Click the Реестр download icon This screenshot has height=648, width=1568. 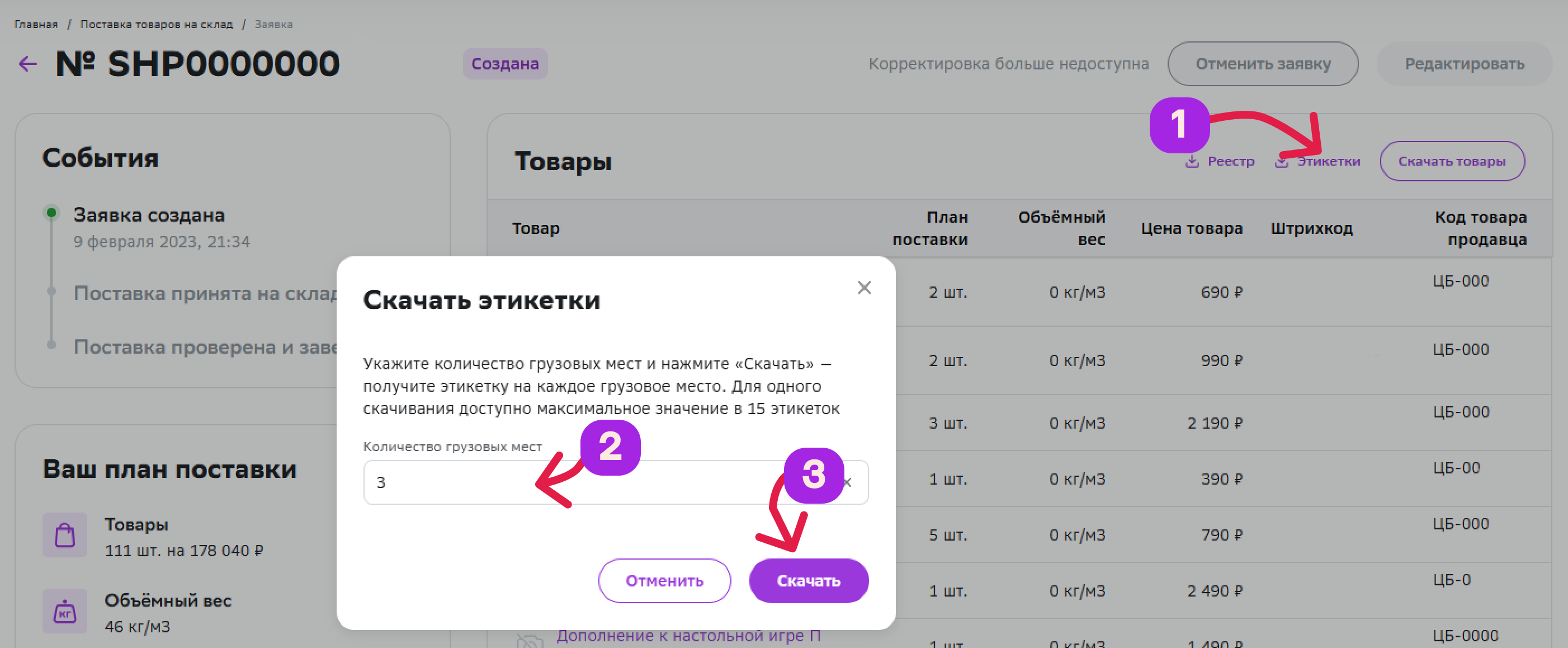click(1192, 161)
